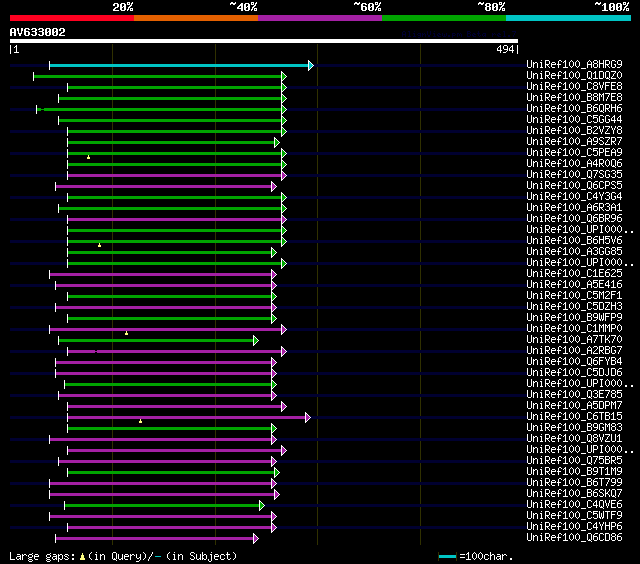Click the cyan alignment bar for A8HRG9
The width and height of the screenshot is (640, 564).
point(181,65)
